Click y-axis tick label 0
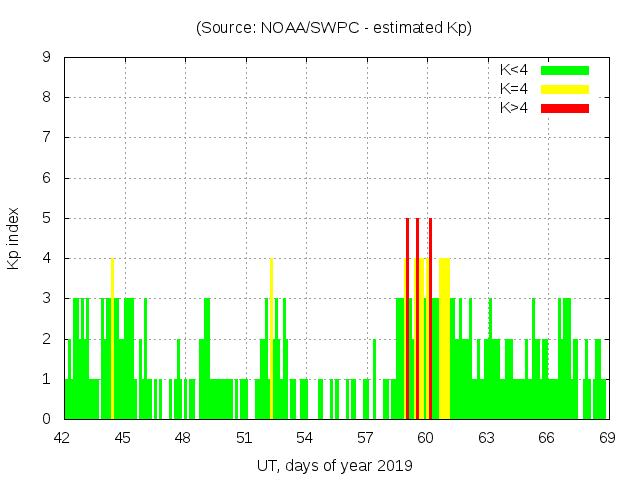Viewport: 640px width, 480px height. [x=46, y=419]
